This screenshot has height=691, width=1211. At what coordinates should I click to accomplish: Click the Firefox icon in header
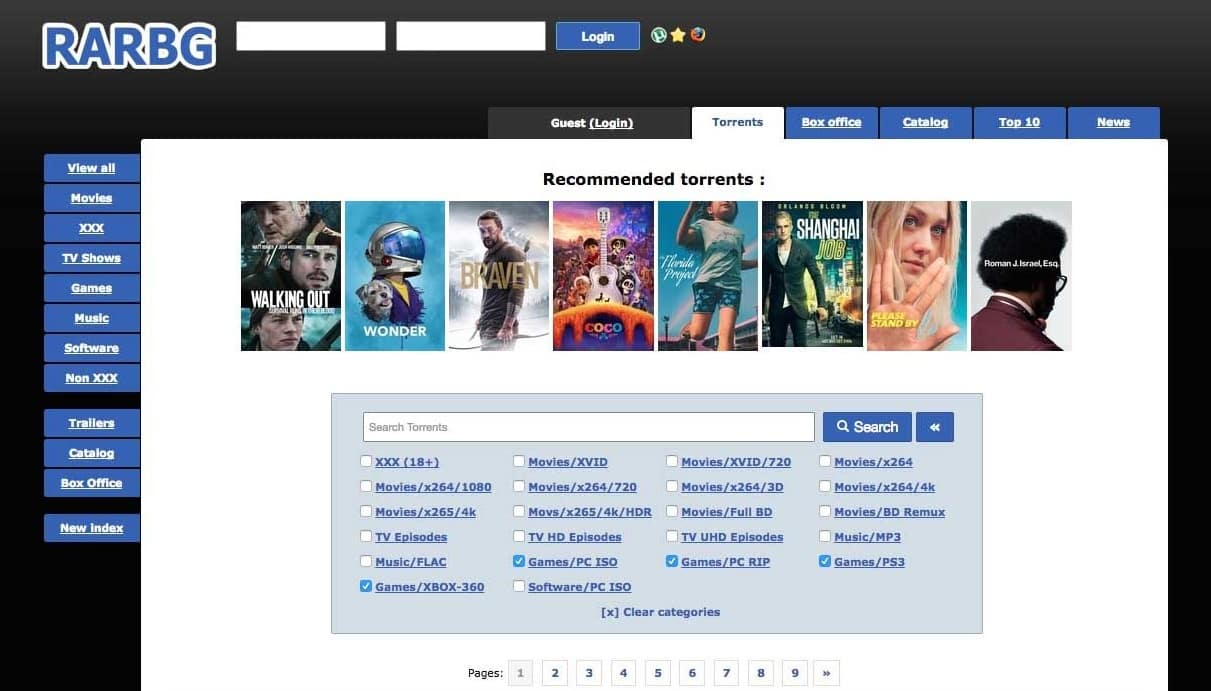pos(698,35)
